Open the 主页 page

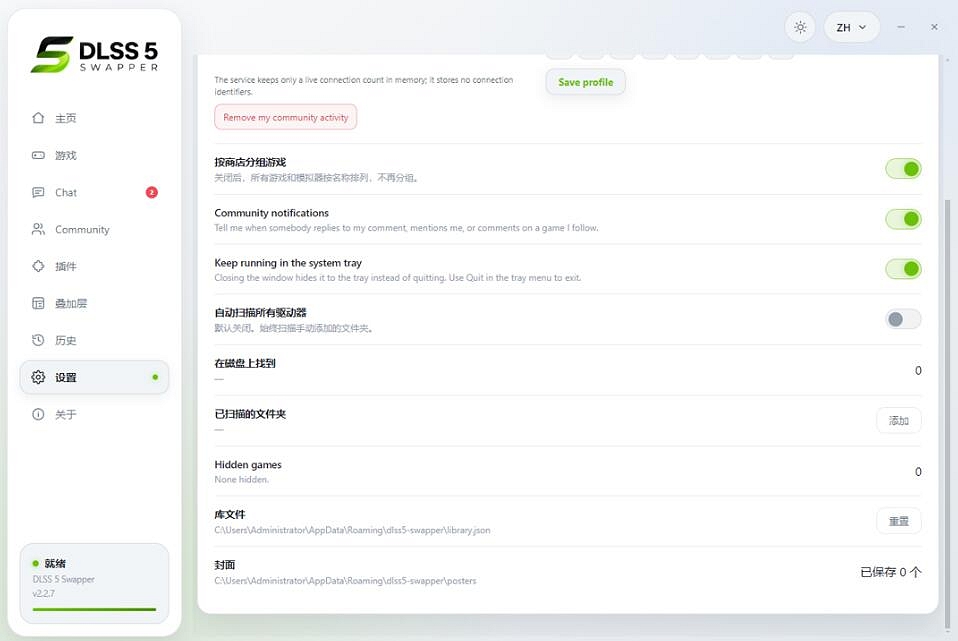pos(94,118)
